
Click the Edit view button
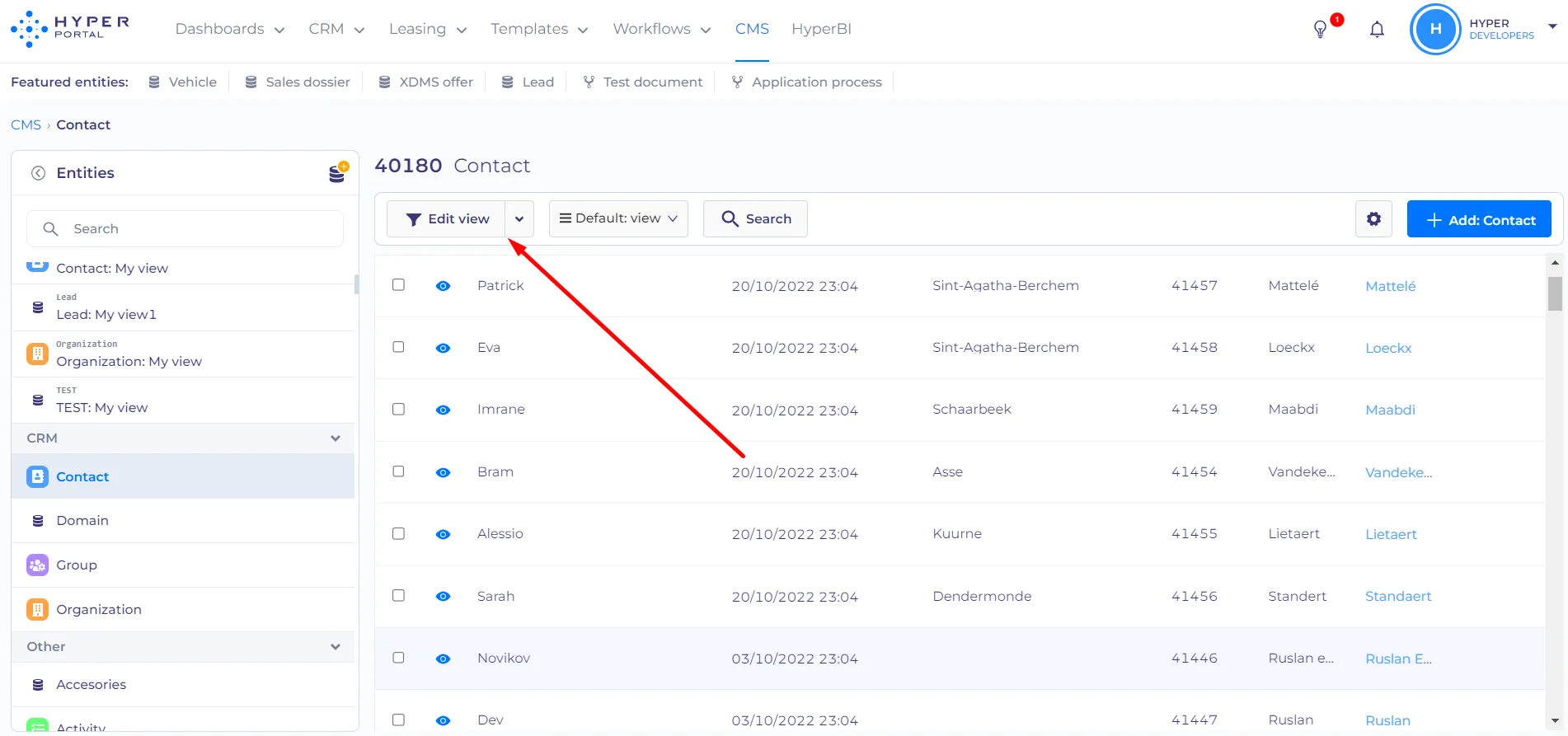(446, 219)
